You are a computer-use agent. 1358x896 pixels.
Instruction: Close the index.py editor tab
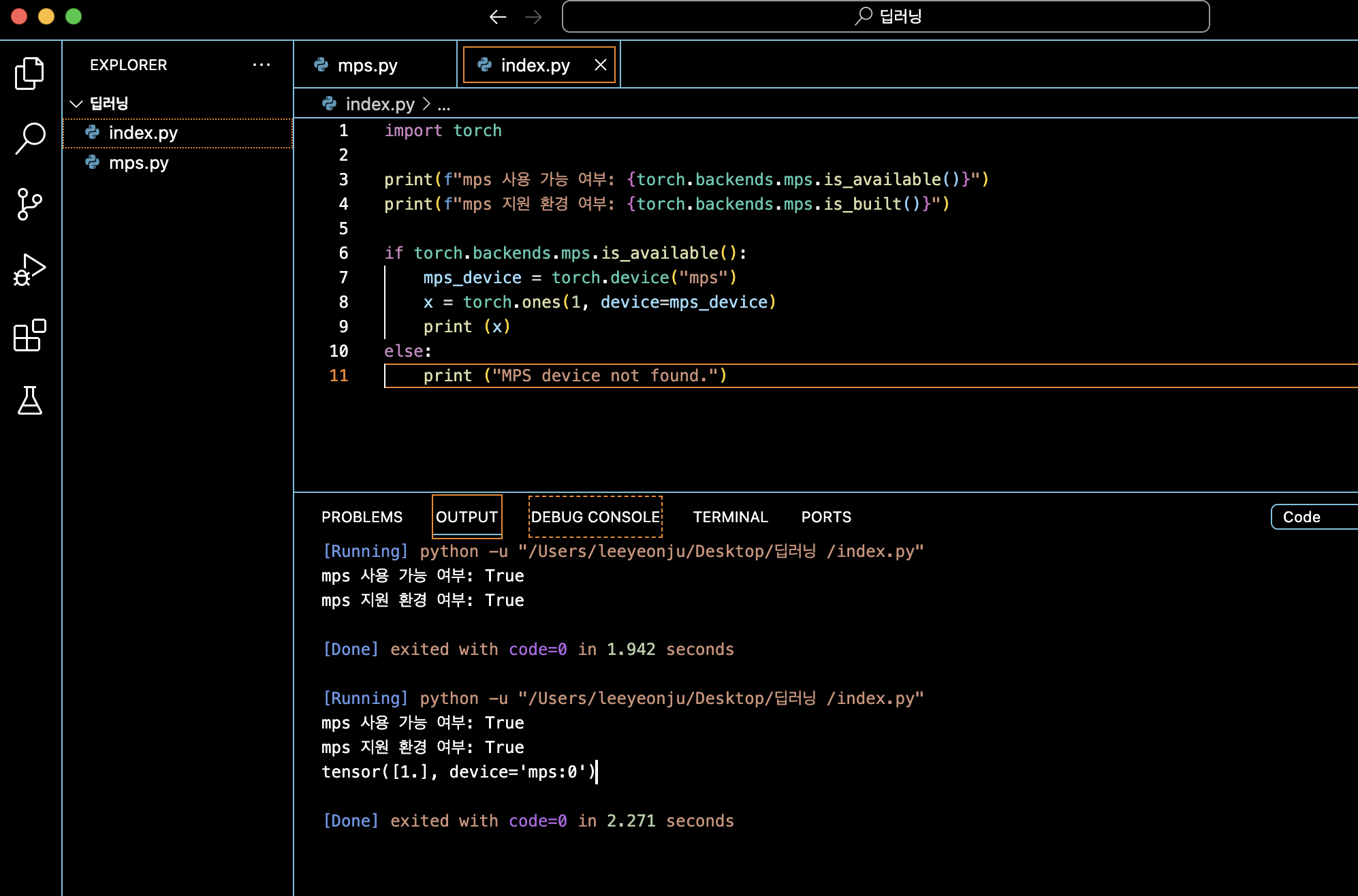600,65
